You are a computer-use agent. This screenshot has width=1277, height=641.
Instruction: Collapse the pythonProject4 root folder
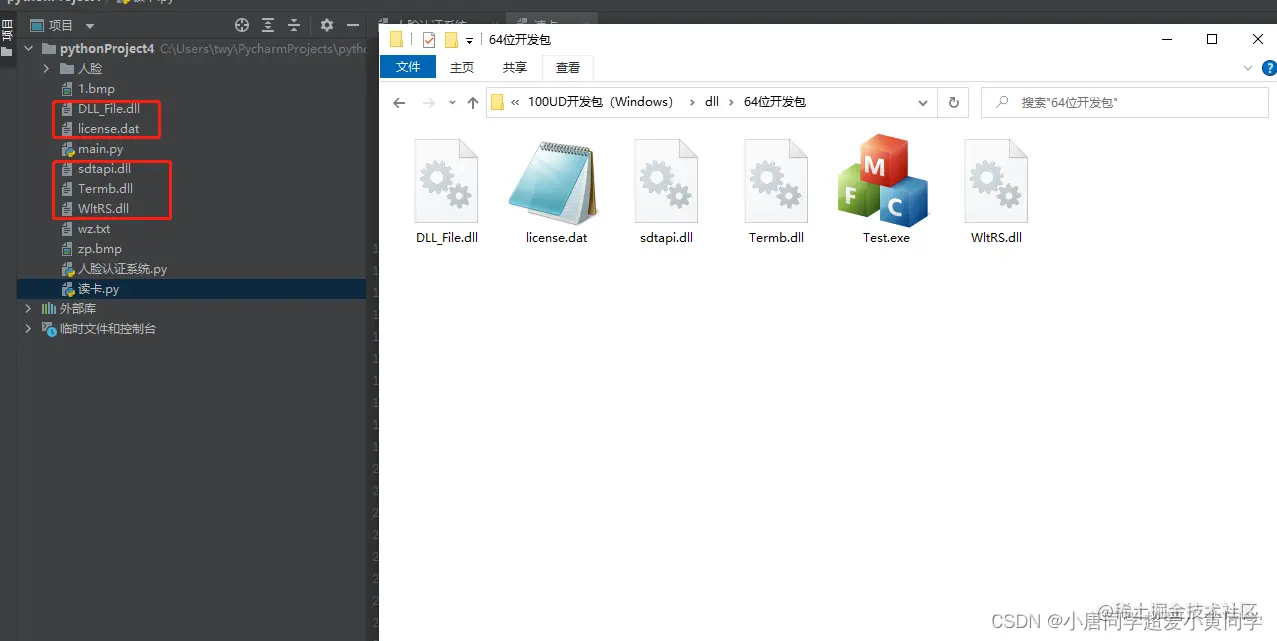(28, 48)
